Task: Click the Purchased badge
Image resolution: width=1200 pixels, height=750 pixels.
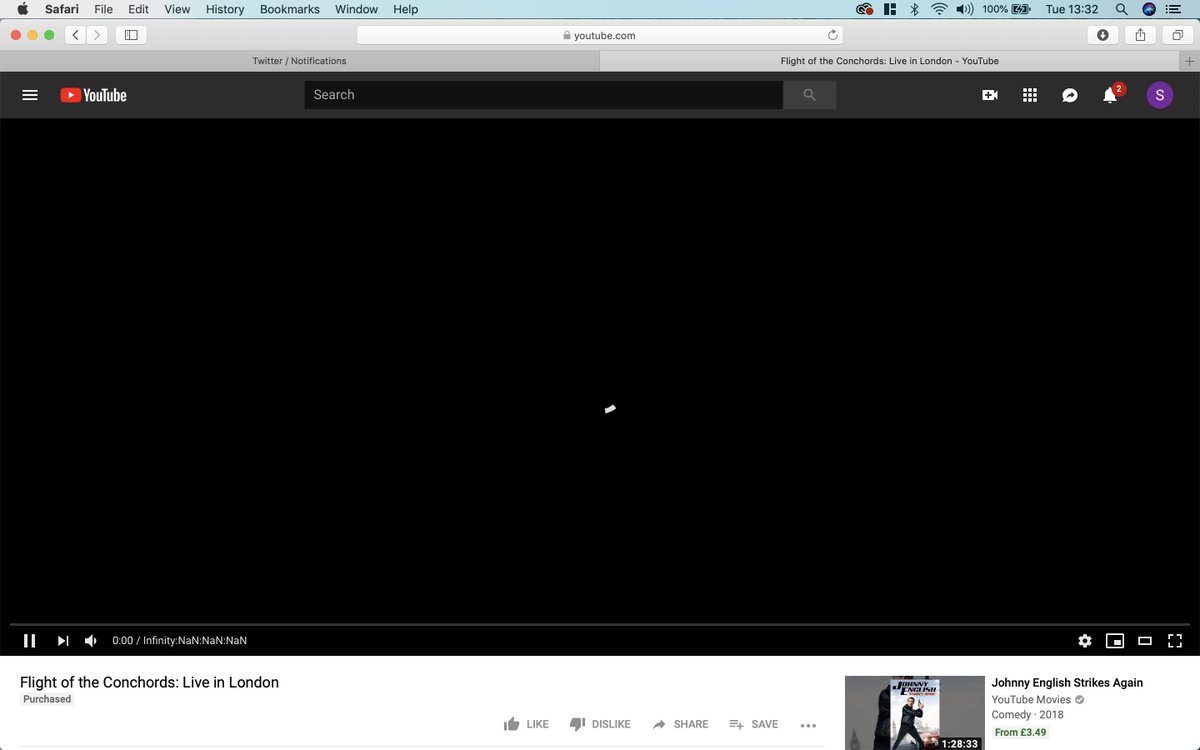Action: coord(47,699)
